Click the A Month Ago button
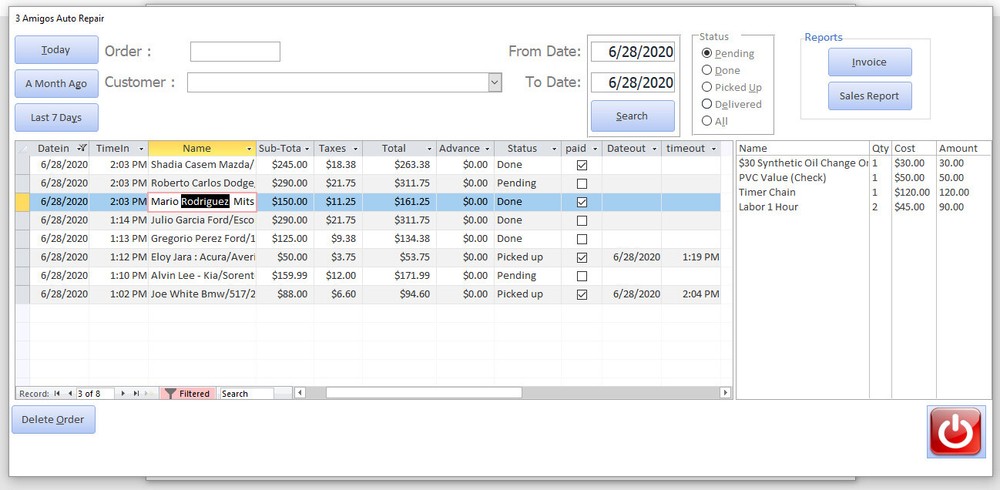The width and height of the screenshot is (1000, 490). [x=56, y=84]
